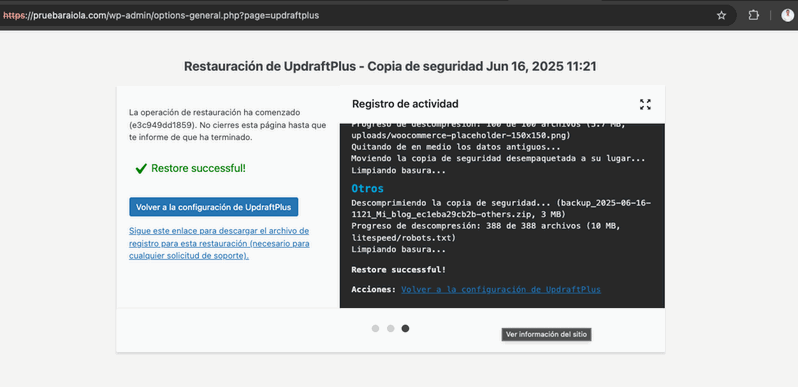Follow the Acciones link back to UpdraftPlus settings
Screen dimensions: 798x387
pyautogui.click(x=501, y=289)
